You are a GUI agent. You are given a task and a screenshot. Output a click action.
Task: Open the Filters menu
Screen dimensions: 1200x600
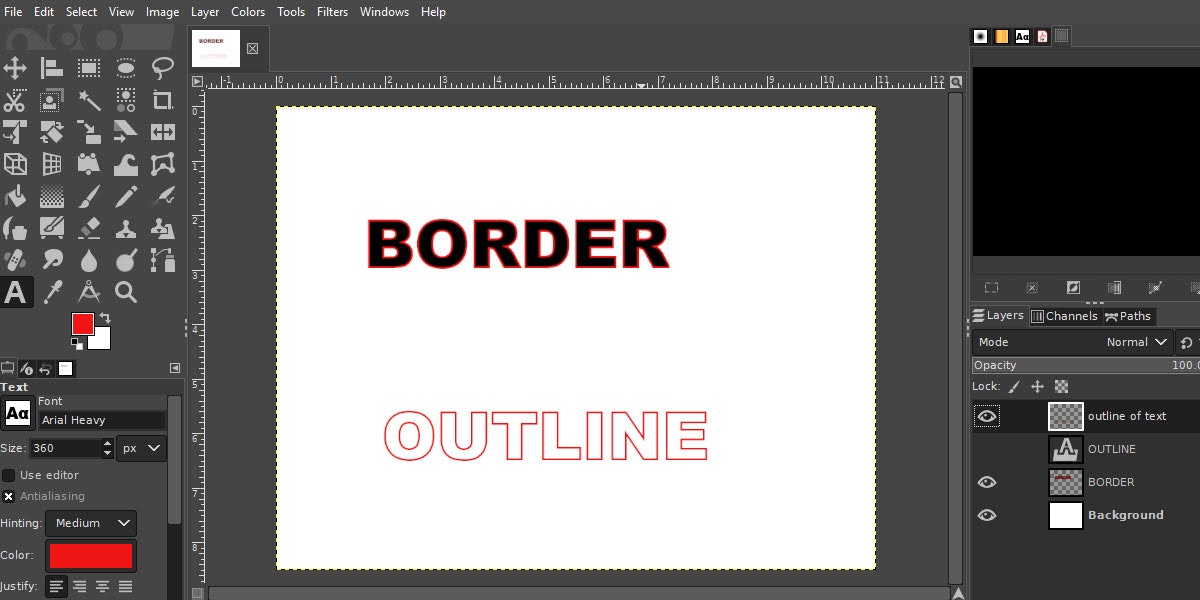click(332, 12)
